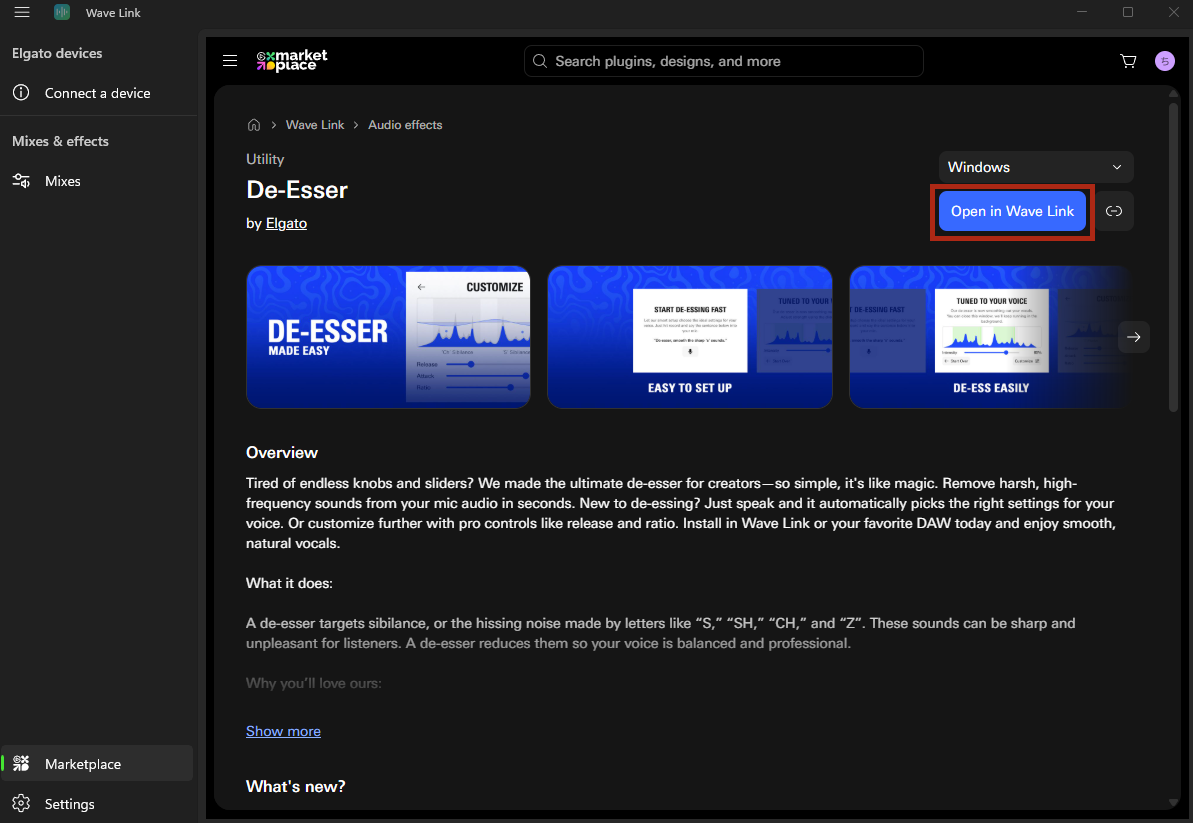1193x823 pixels.
Task: Click the Elgato devices section header
Action: click(57, 53)
